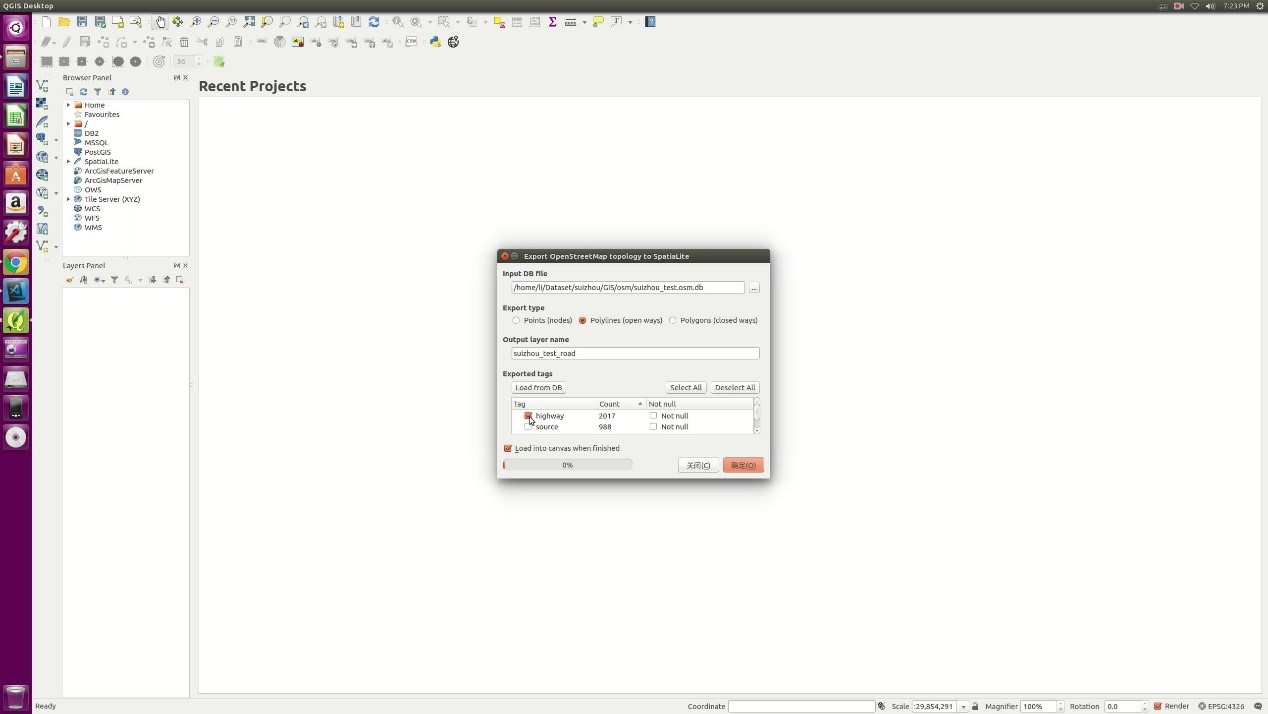The width and height of the screenshot is (1268, 714).
Task: Expand the SpatiaLite tree node
Action: point(68,162)
